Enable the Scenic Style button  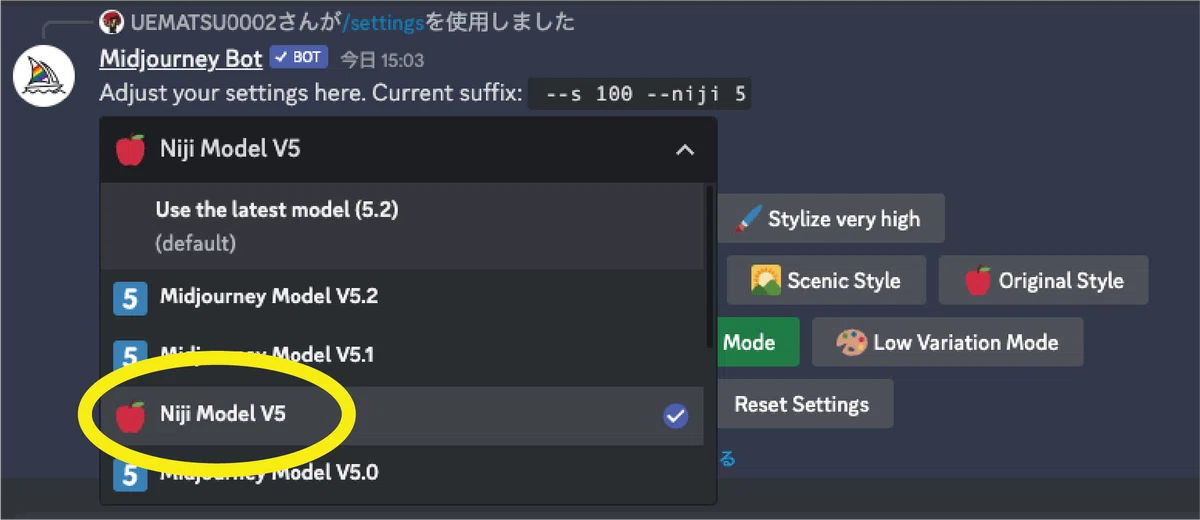(x=826, y=281)
